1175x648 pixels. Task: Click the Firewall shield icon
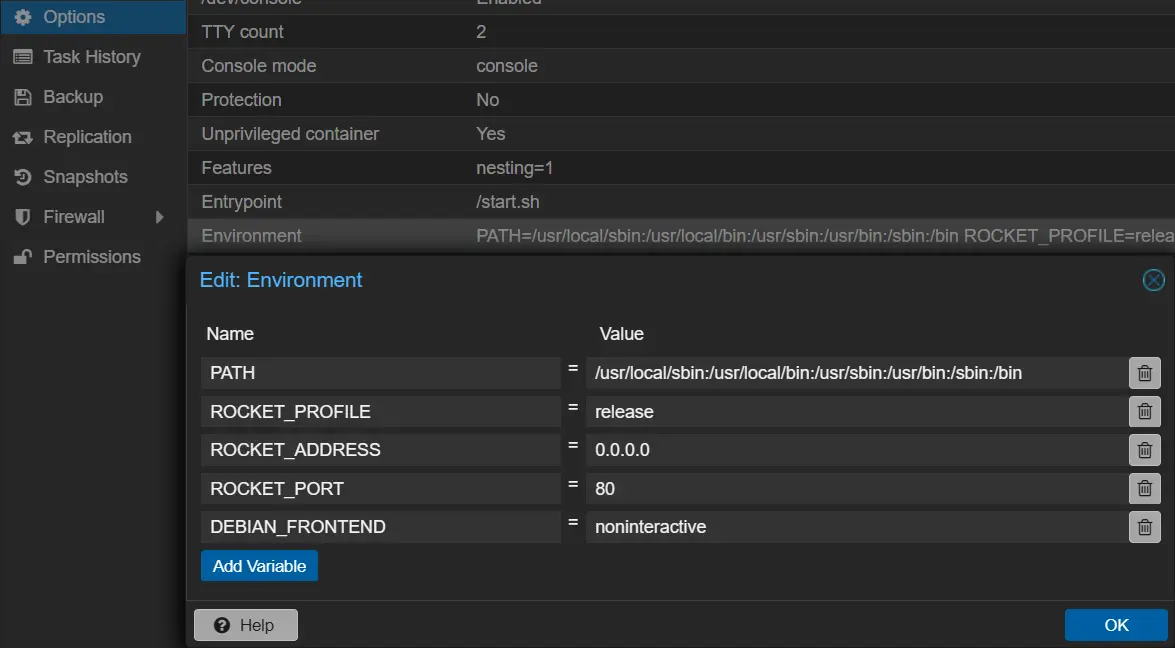click(x=22, y=216)
